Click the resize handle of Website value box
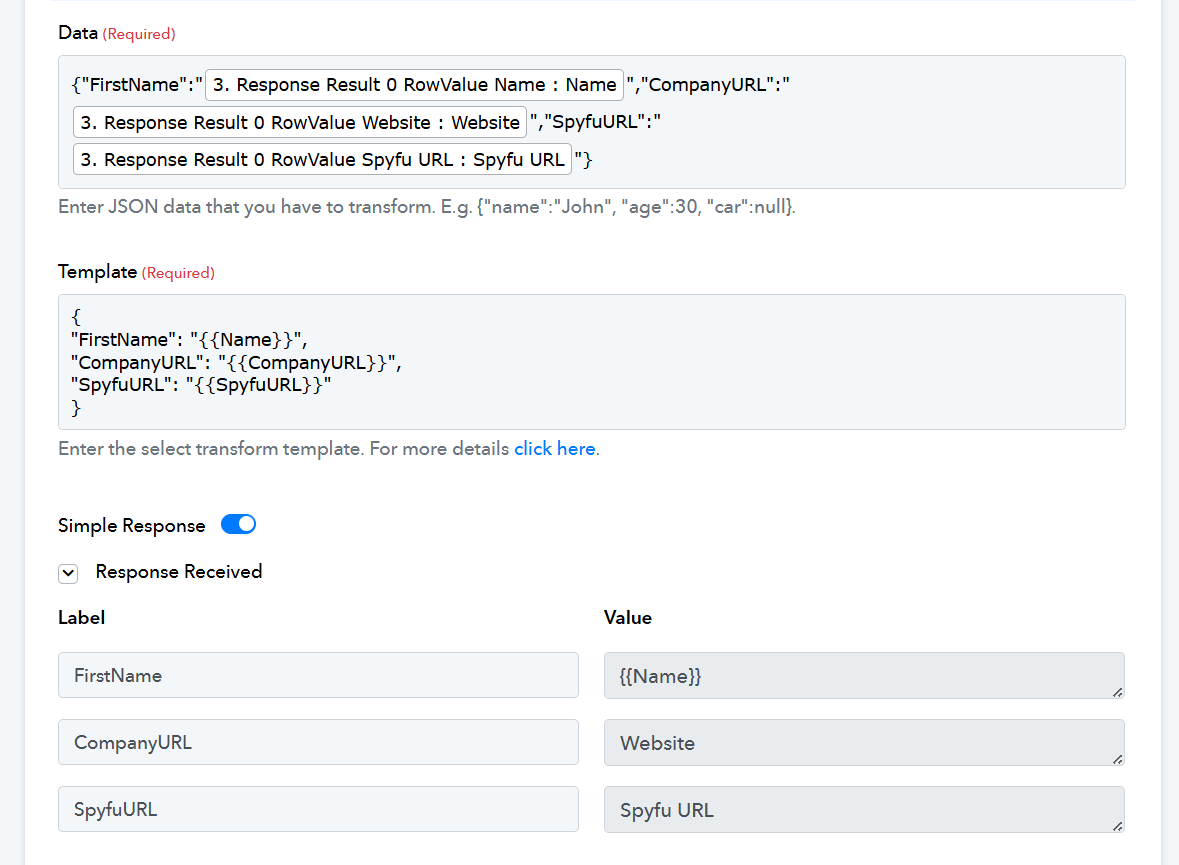1179x865 pixels. pos(1117,758)
